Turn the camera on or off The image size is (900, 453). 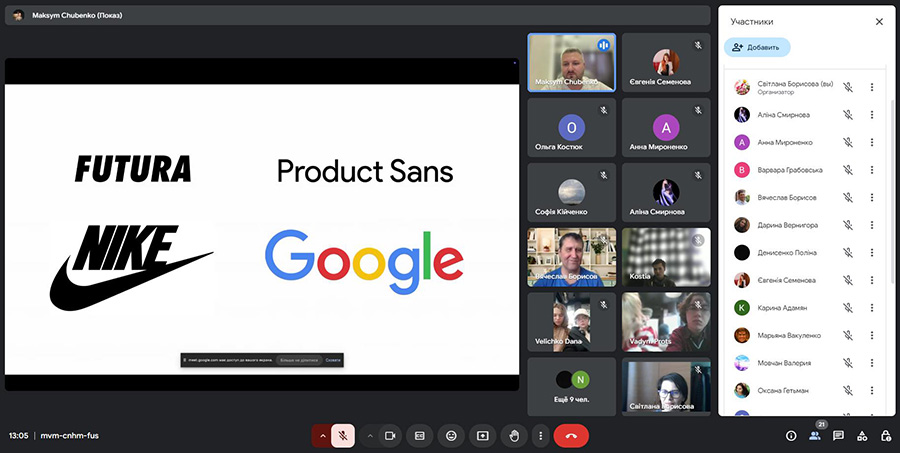[390, 436]
